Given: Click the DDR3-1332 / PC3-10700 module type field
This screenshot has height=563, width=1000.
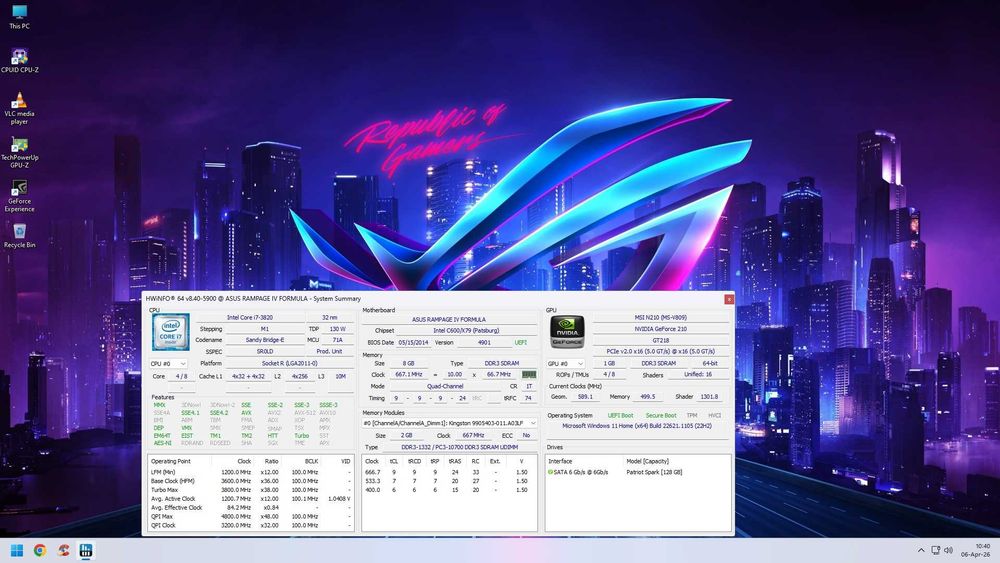Looking at the screenshot, I should point(459,447).
